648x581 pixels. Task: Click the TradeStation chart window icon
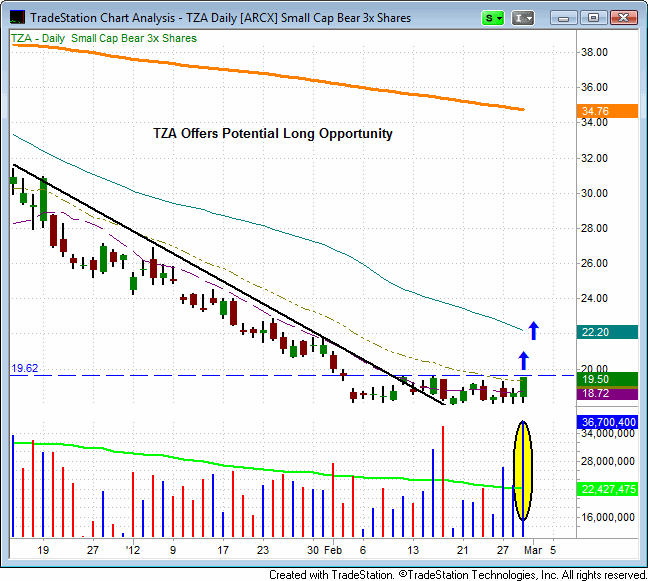(x=15, y=17)
